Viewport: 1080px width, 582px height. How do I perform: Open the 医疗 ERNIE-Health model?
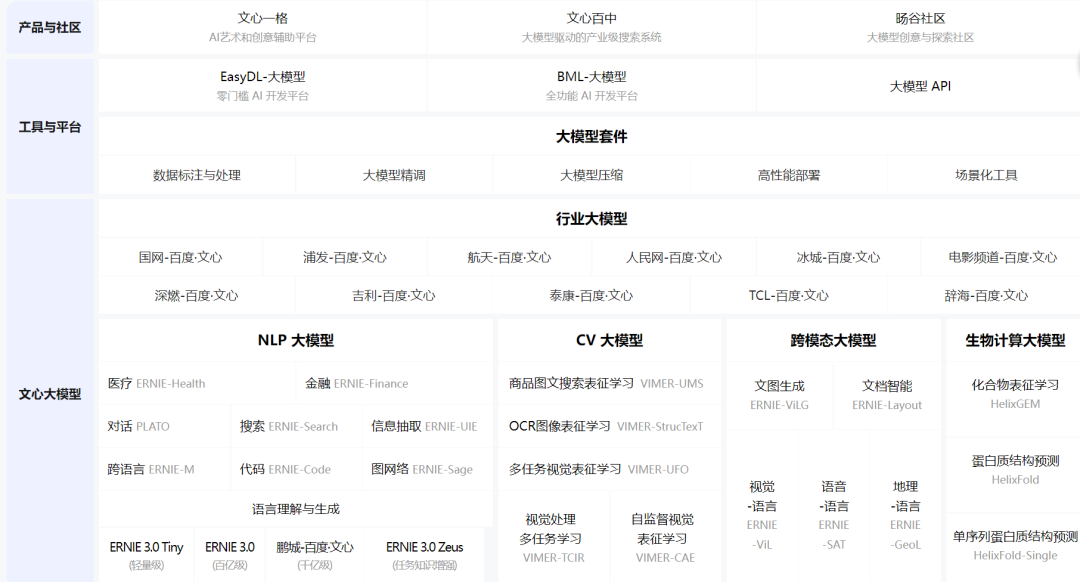(157, 383)
